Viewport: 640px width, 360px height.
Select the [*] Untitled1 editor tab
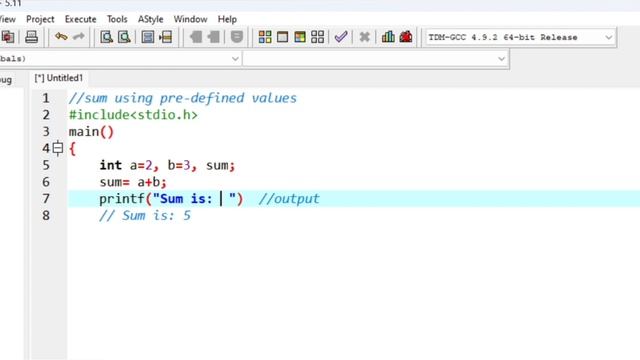[58, 78]
